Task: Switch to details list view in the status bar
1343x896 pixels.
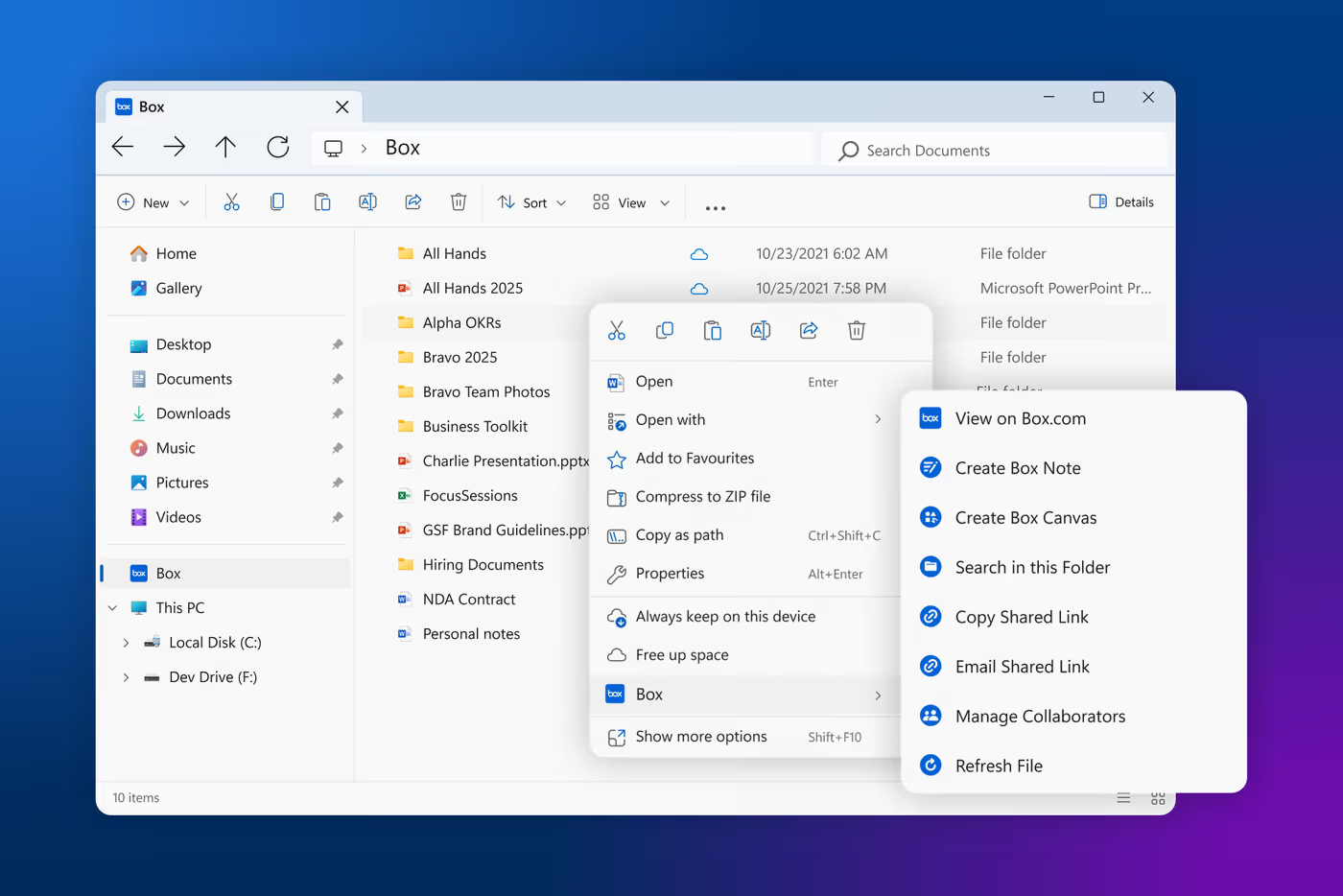Action: (1123, 798)
